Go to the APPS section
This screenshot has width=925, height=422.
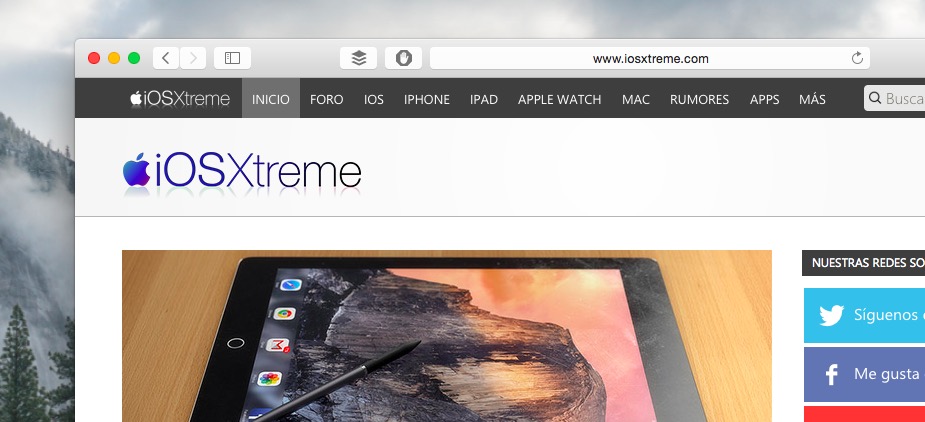pos(765,99)
